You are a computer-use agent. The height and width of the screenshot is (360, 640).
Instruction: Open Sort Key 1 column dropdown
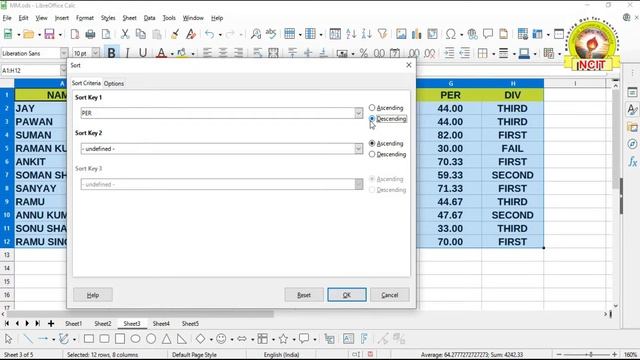click(x=358, y=113)
